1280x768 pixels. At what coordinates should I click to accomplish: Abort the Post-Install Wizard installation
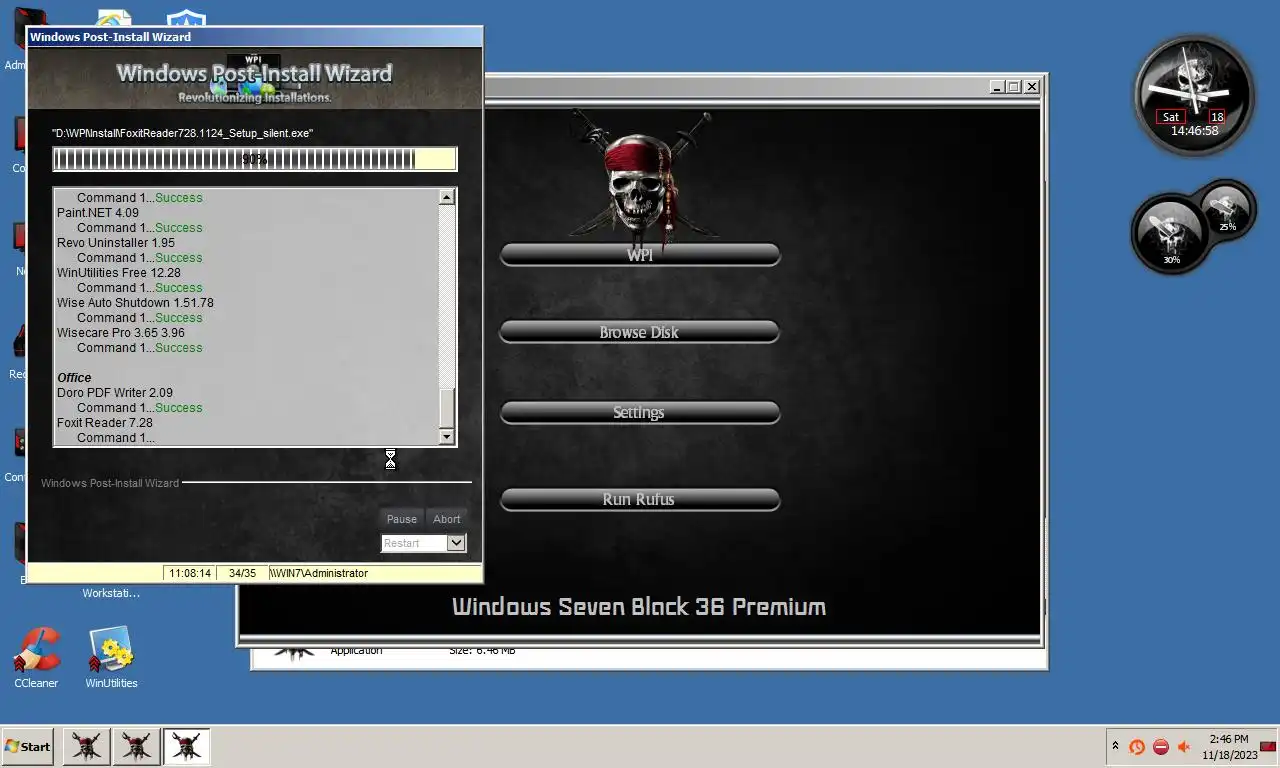tap(447, 519)
